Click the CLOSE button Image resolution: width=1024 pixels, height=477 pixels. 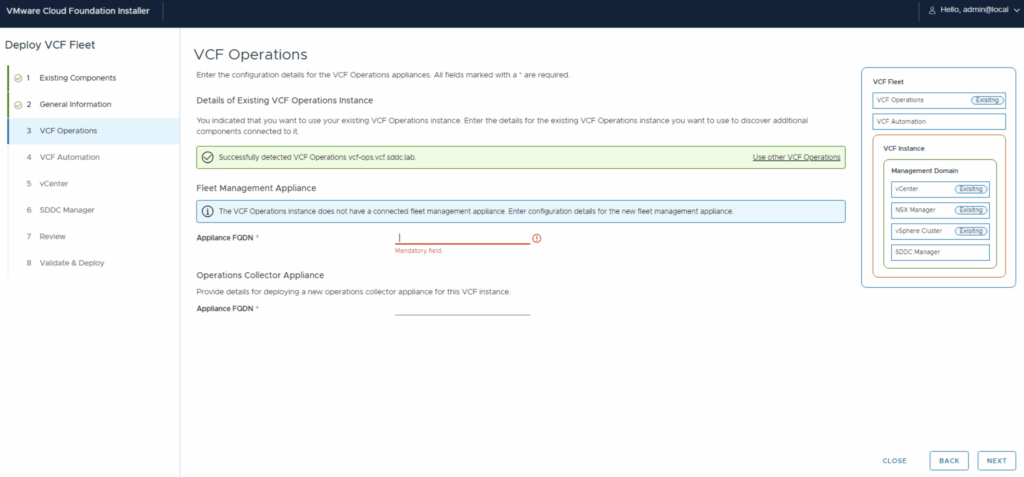894,461
